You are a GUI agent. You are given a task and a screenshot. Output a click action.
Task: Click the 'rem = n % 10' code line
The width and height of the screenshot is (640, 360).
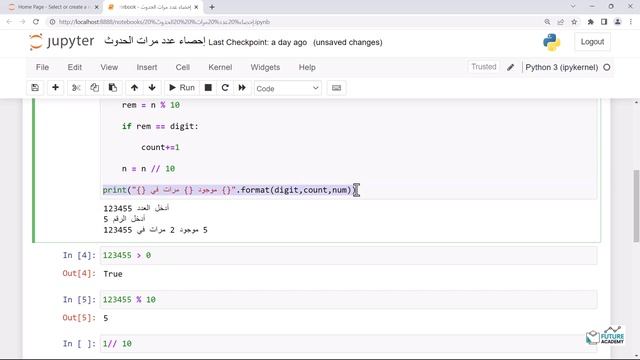click(x=151, y=105)
